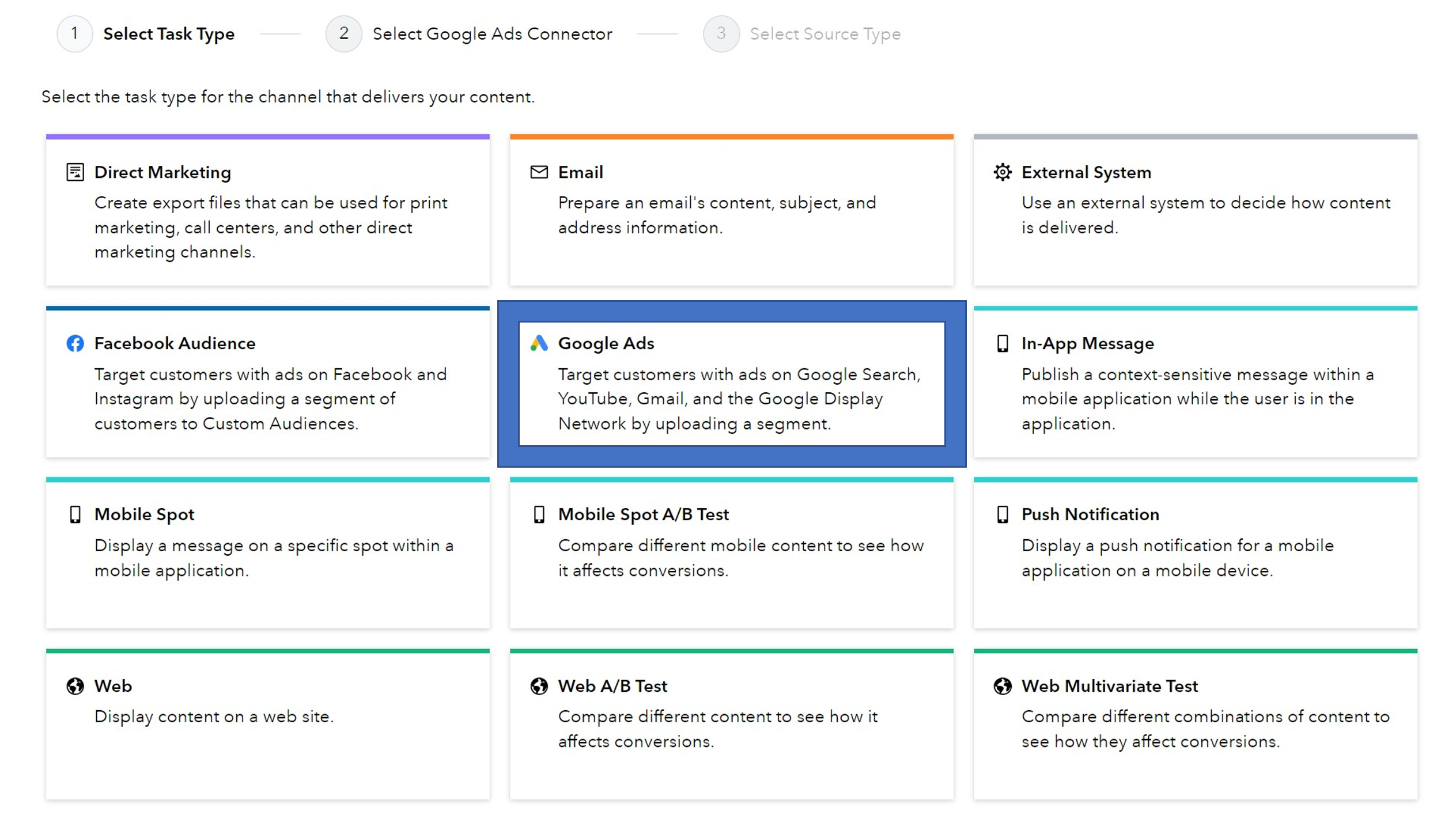The image size is (1456, 815).
Task: Click the Web A/B Test globe icon
Action: pos(539,686)
